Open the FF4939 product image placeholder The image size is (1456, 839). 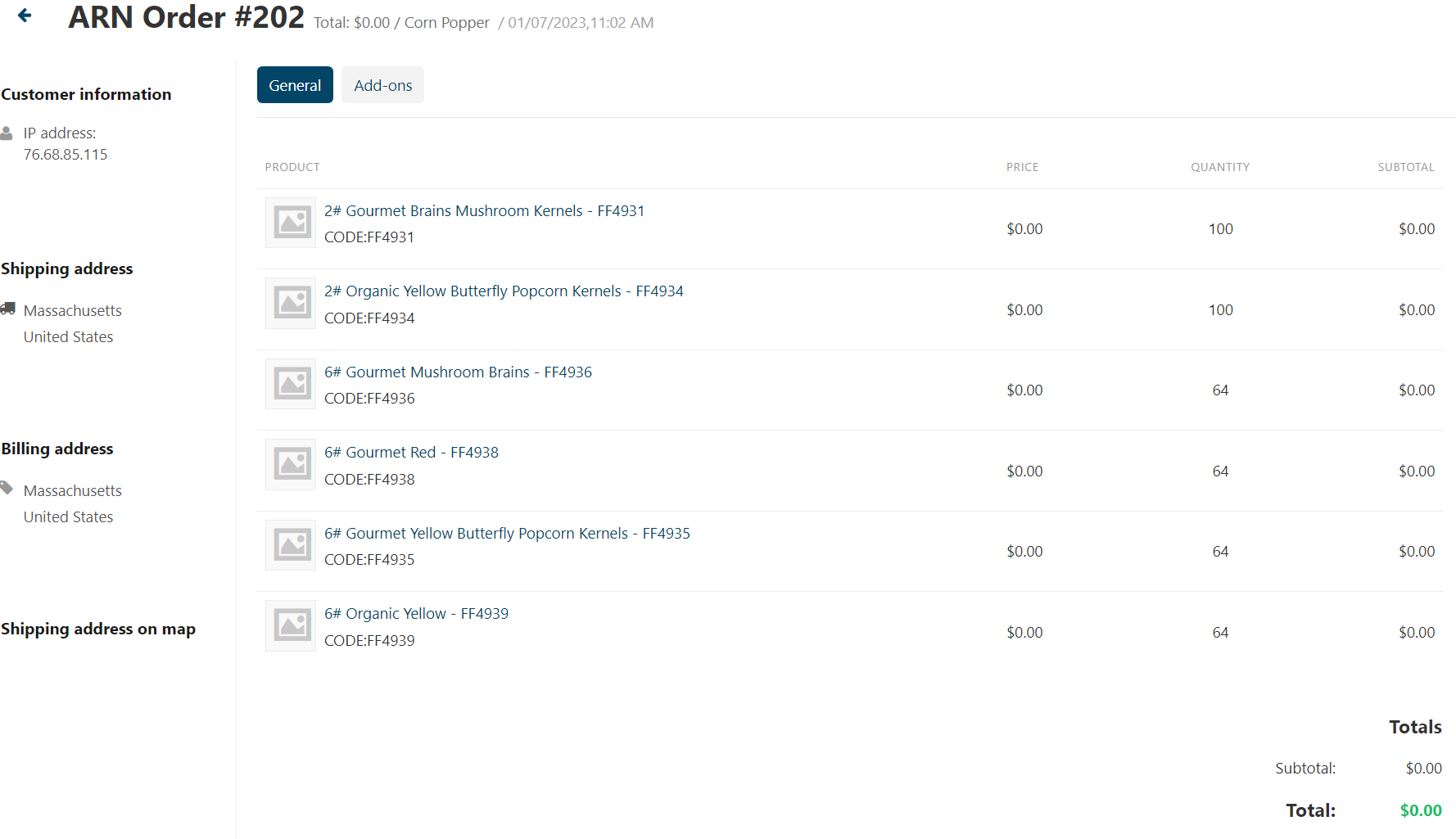[x=291, y=625]
